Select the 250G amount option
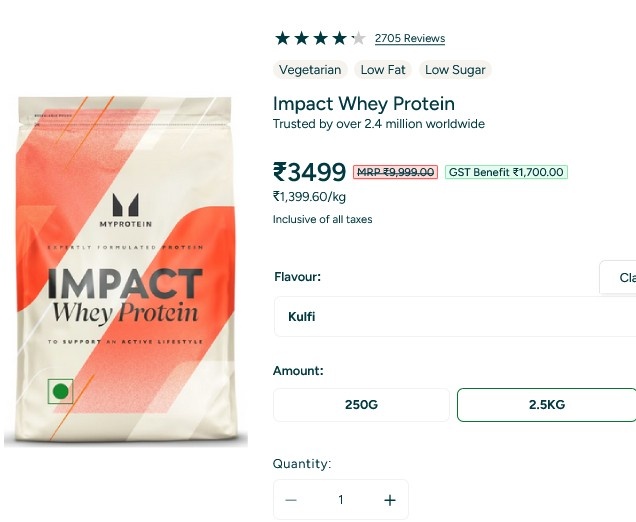The image size is (636, 522). point(361,405)
